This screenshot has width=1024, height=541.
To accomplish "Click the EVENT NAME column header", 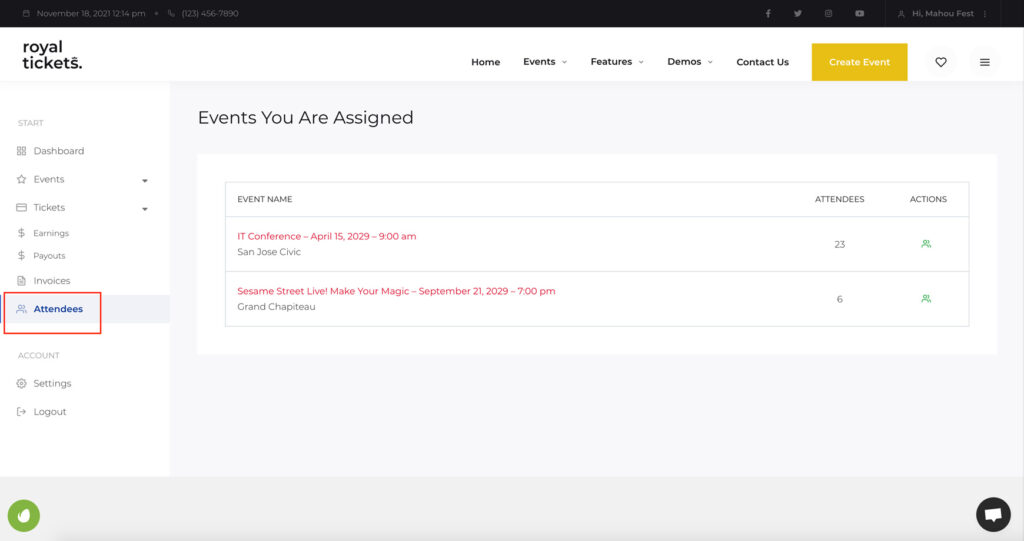I will click(264, 199).
